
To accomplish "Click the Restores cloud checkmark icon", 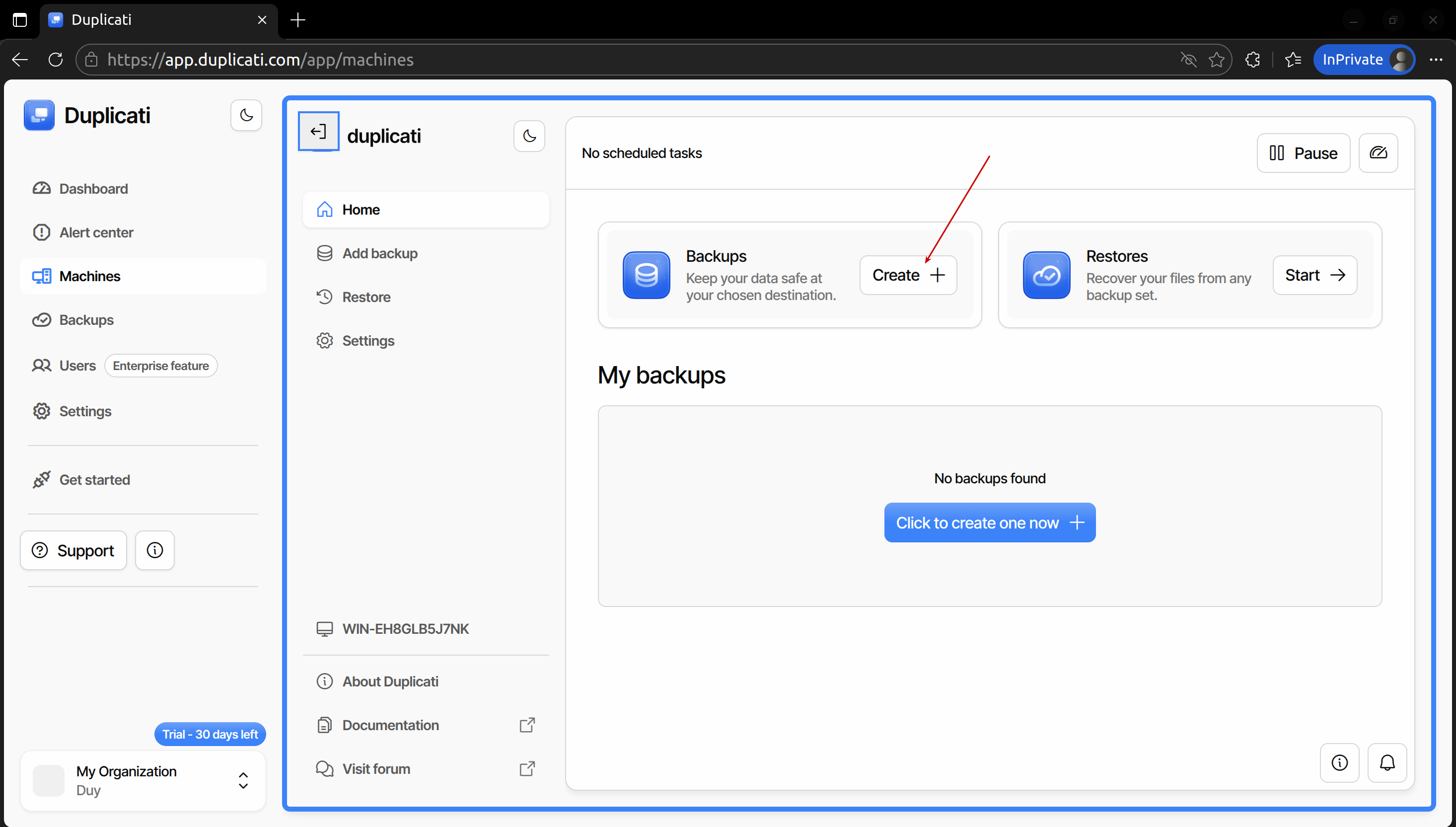I will click(1046, 276).
